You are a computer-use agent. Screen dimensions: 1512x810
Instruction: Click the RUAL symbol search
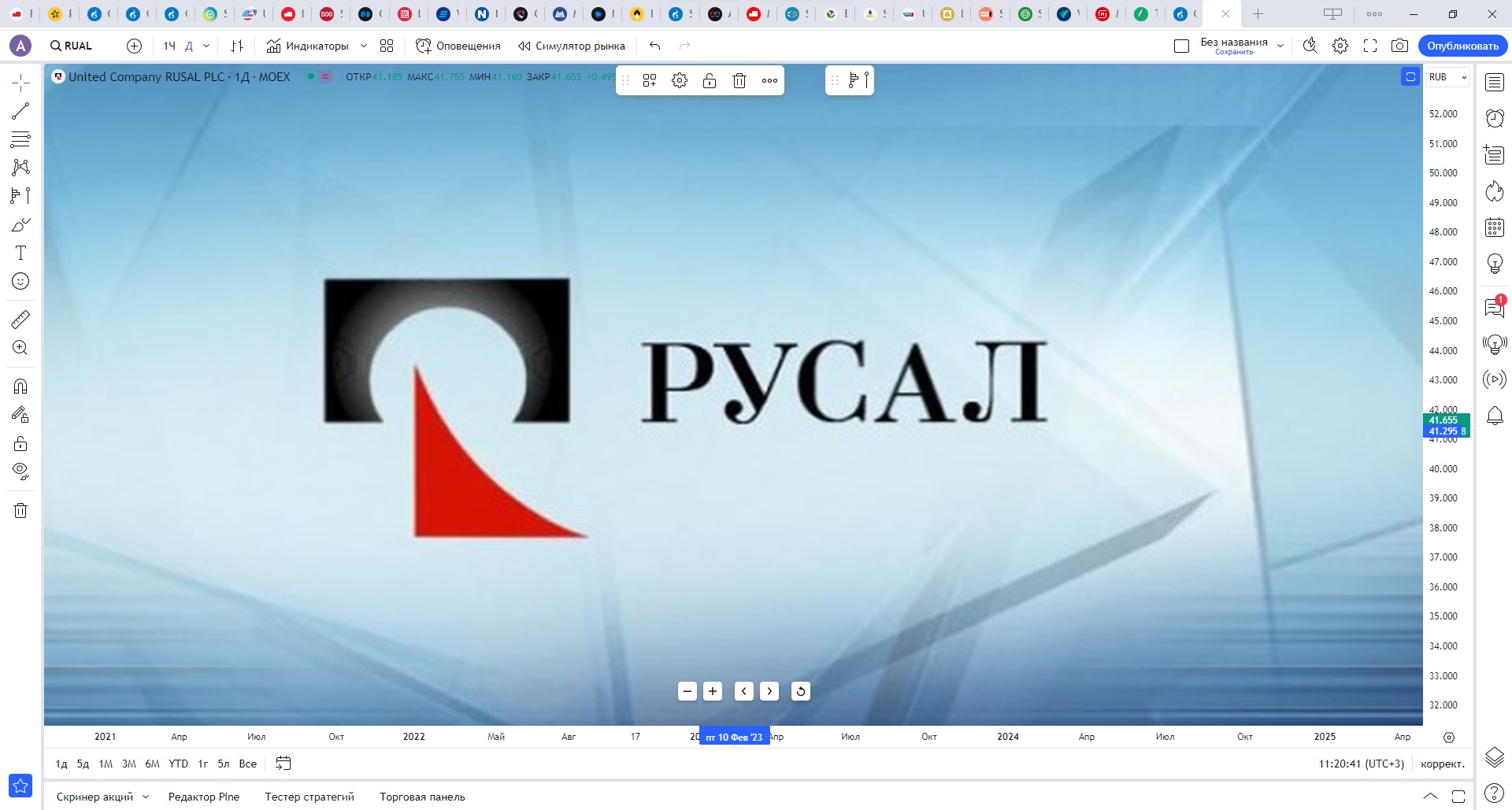(72, 46)
